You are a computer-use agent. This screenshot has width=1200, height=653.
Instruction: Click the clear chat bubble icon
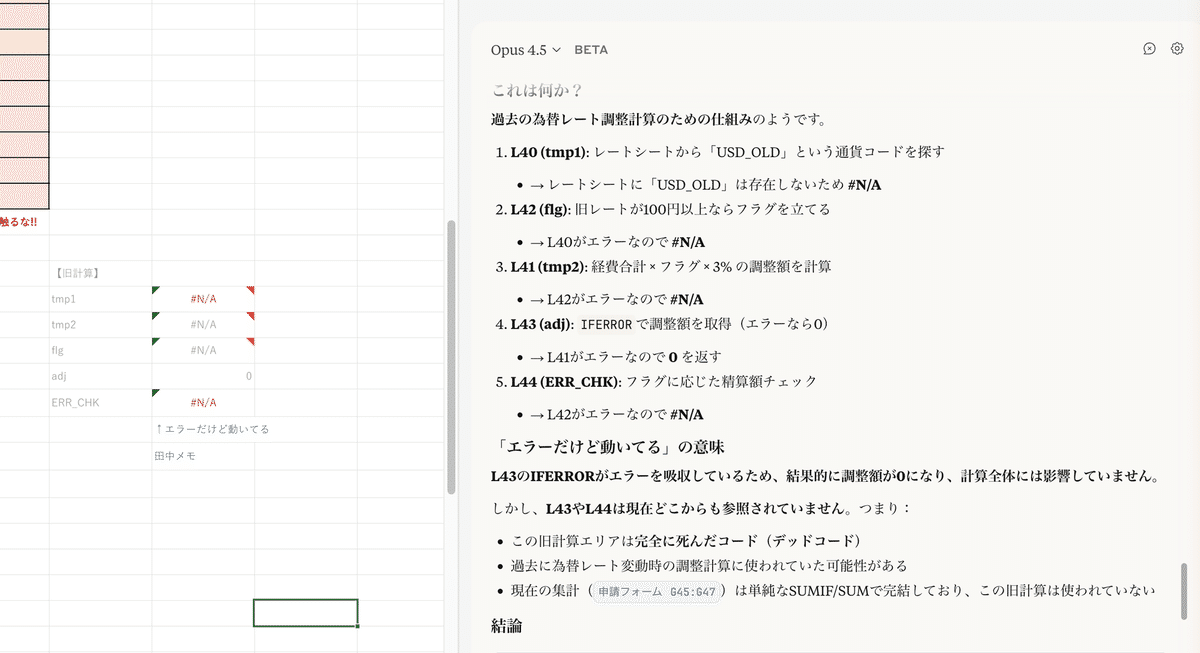tap(1149, 49)
